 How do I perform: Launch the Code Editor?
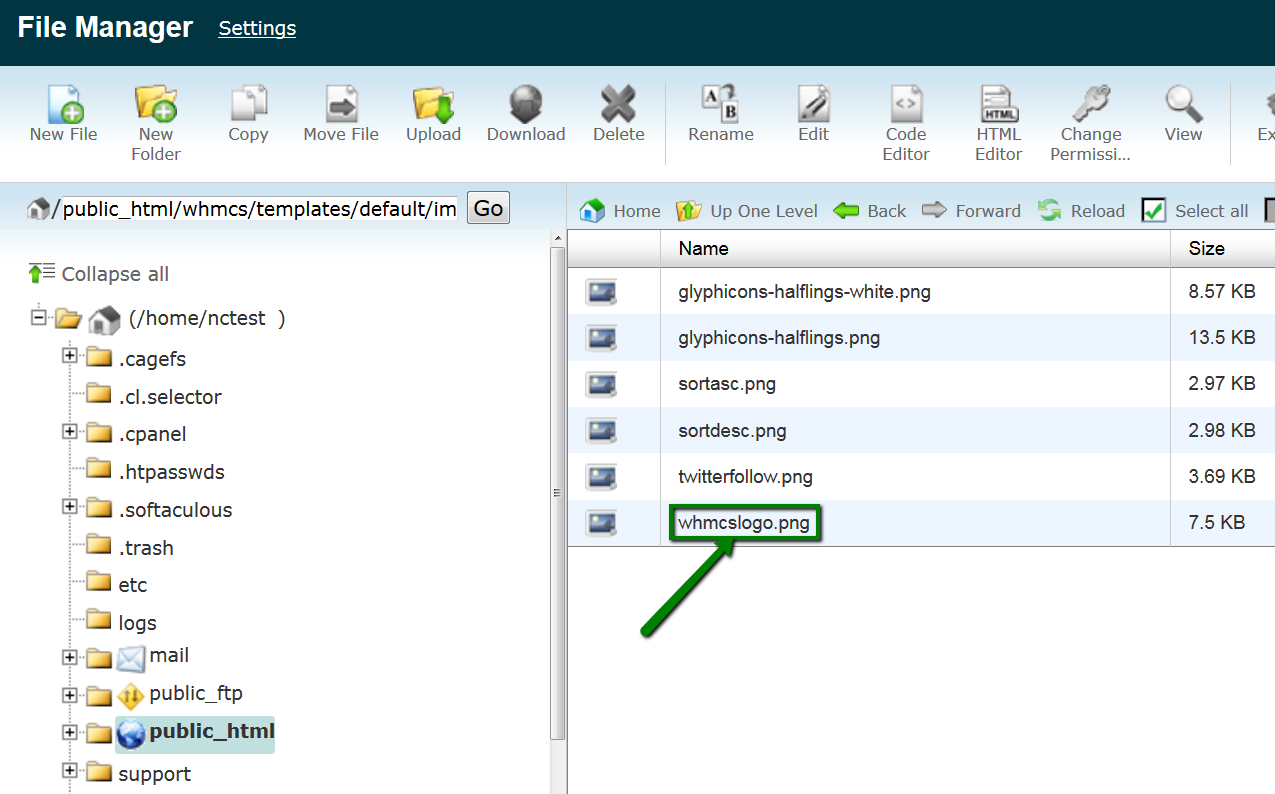(906, 104)
